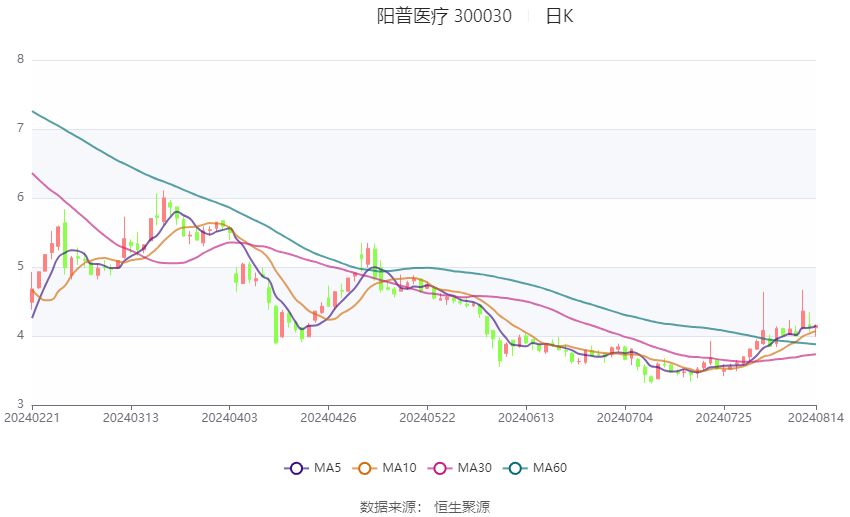Click the y-axis value 7
The width and height of the screenshot is (850, 517).
point(21,128)
